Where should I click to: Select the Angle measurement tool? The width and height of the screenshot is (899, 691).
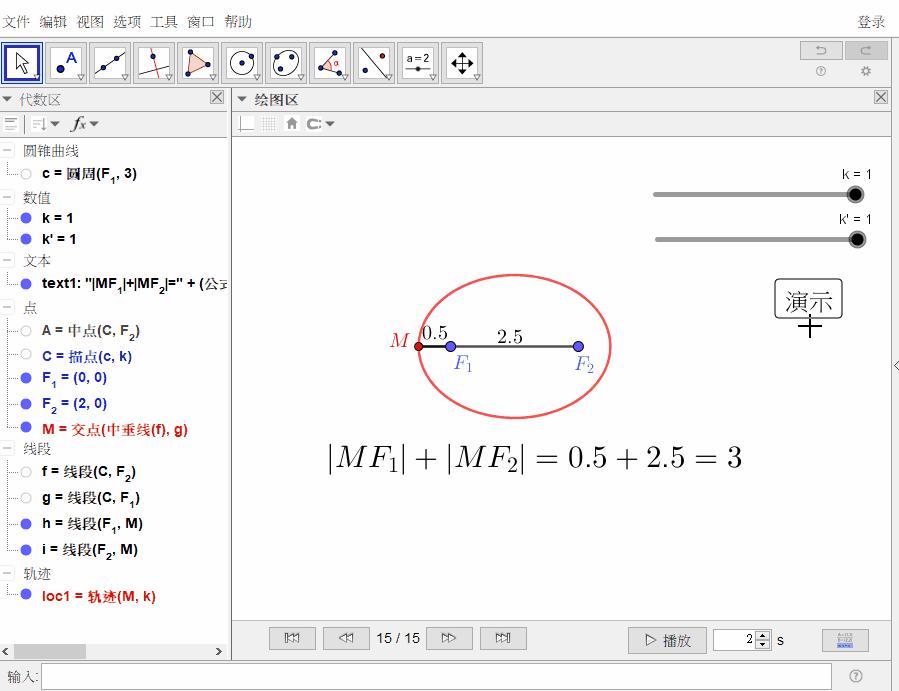330,63
